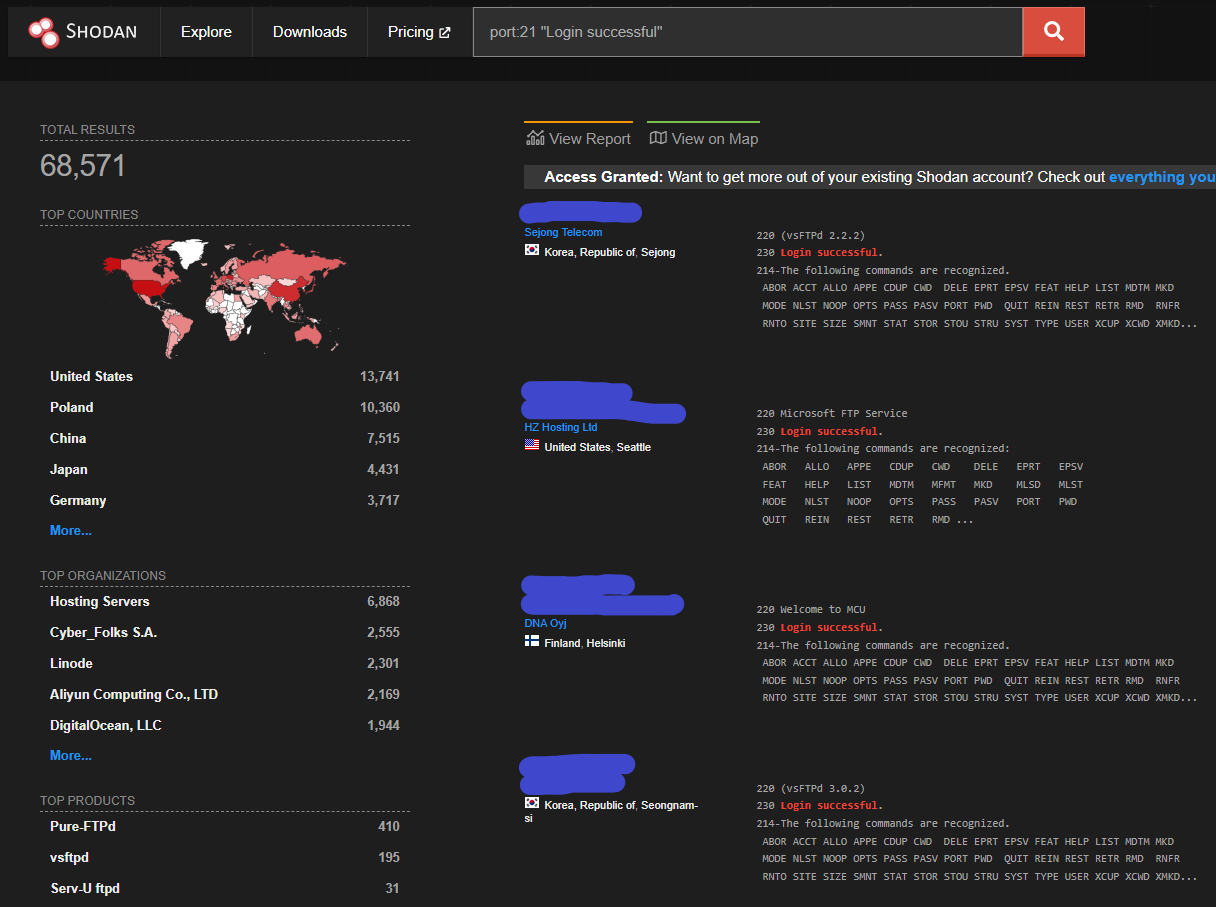Filter by Hosting Servers organization

tap(100, 601)
